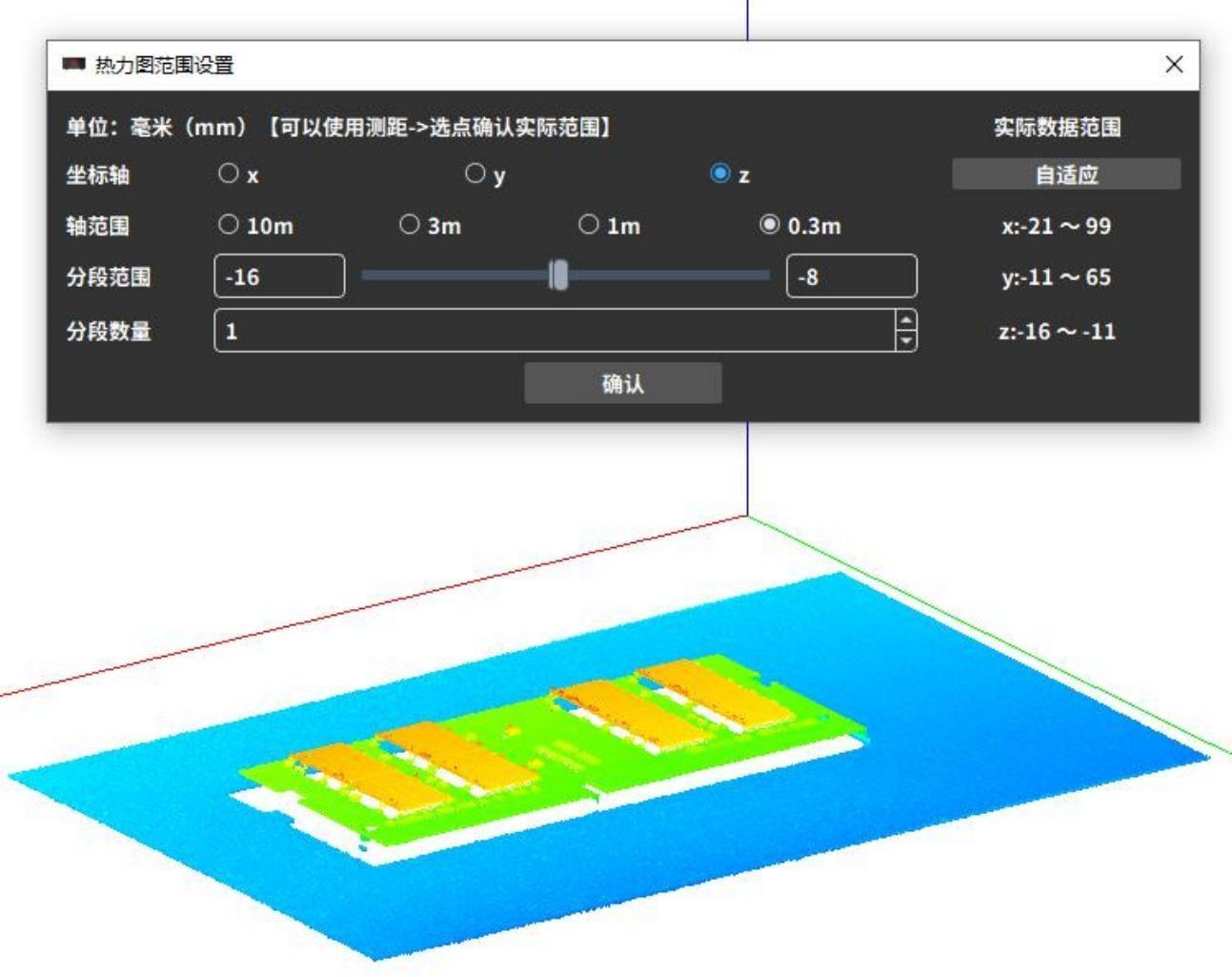This screenshot has height=977, width=1232.
Task: Click the segment range slider handle
Action: point(559,275)
